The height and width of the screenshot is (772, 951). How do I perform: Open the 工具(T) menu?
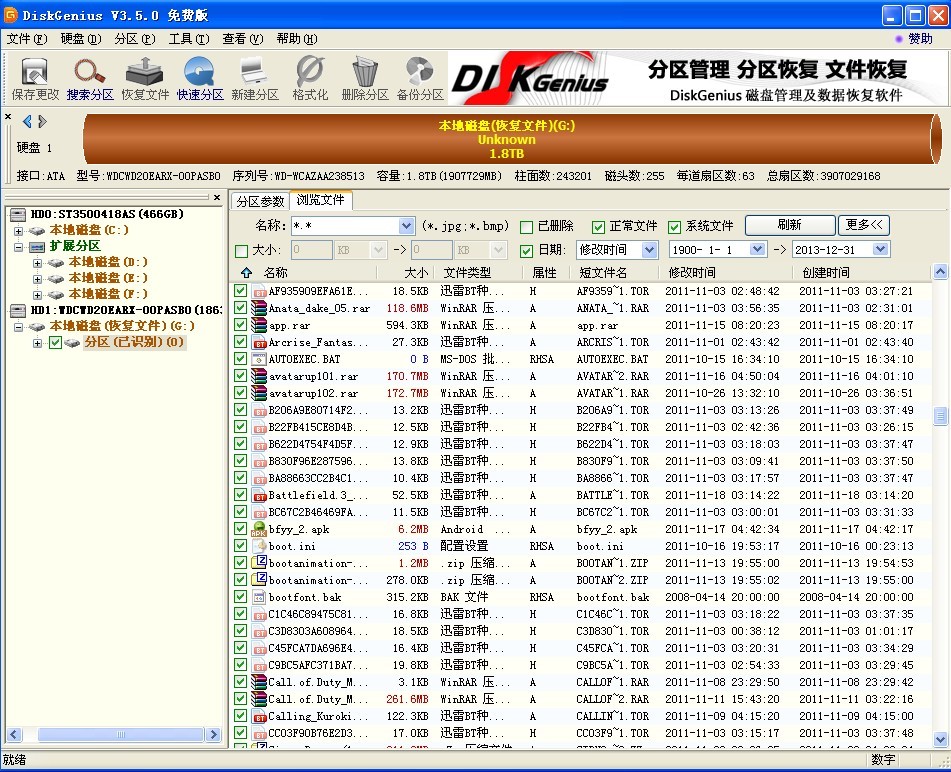(x=189, y=39)
